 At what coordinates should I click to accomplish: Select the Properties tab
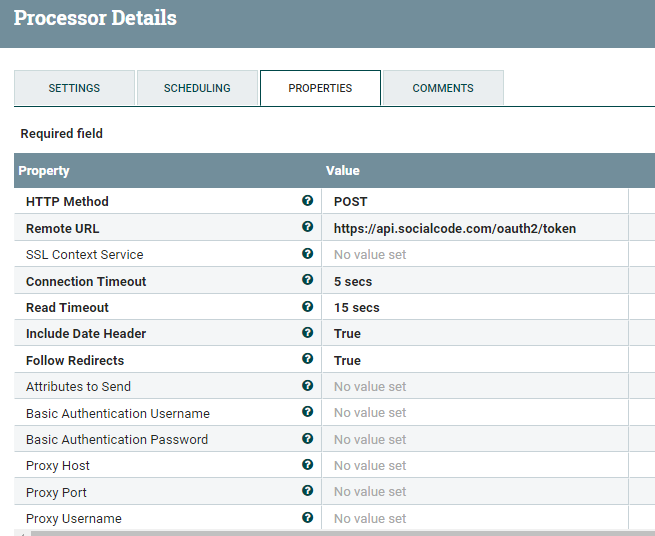click(320, 88)
